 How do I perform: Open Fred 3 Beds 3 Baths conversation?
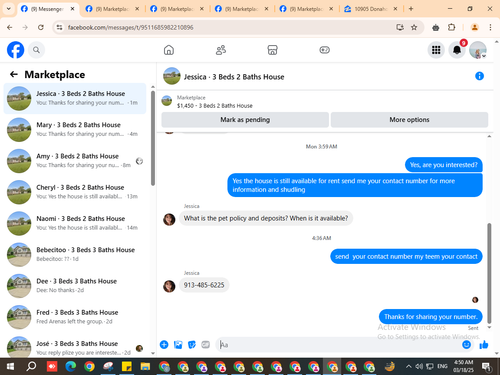(x=75, y=317)
